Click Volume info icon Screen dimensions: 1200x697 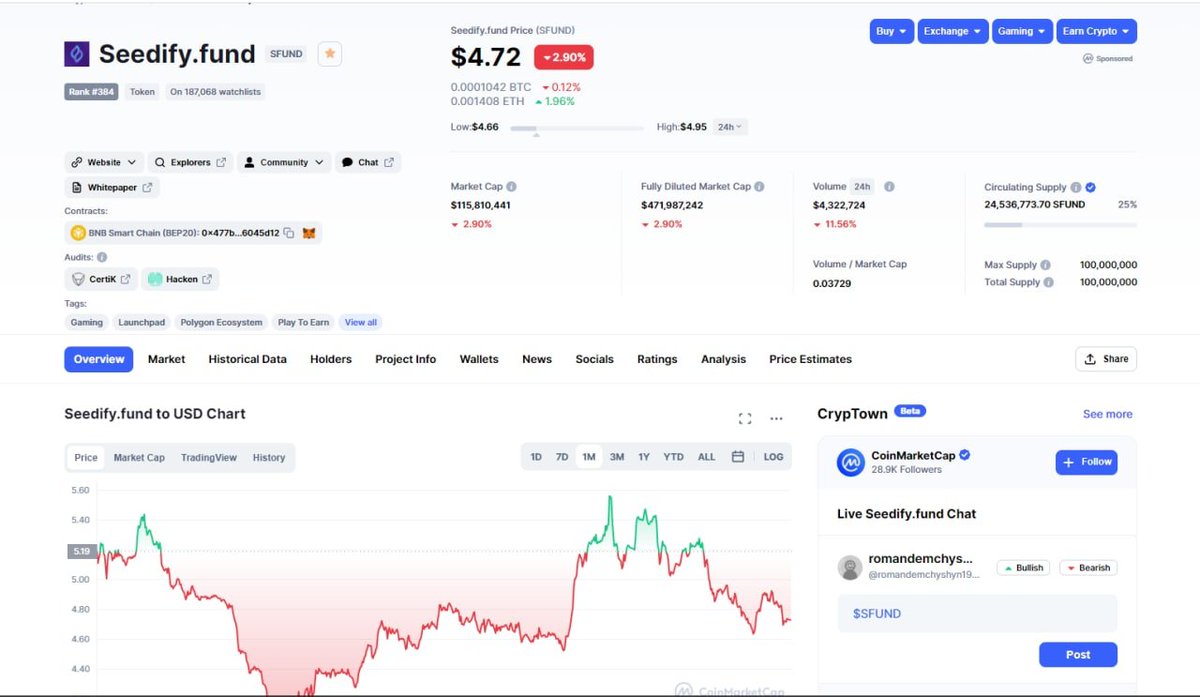click(x=889, y=187)
